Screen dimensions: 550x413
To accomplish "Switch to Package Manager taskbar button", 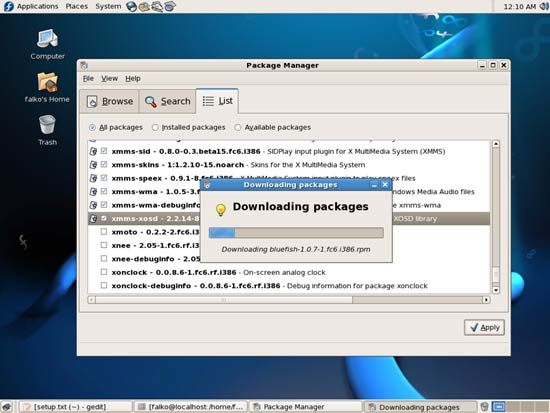I will (305, 407).
